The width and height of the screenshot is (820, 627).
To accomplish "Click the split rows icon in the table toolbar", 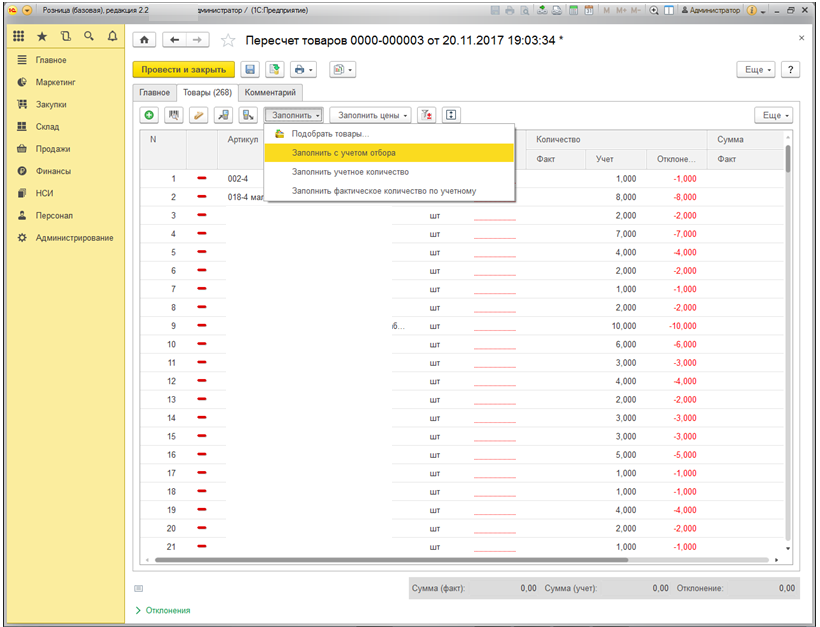I will point(451,115).
